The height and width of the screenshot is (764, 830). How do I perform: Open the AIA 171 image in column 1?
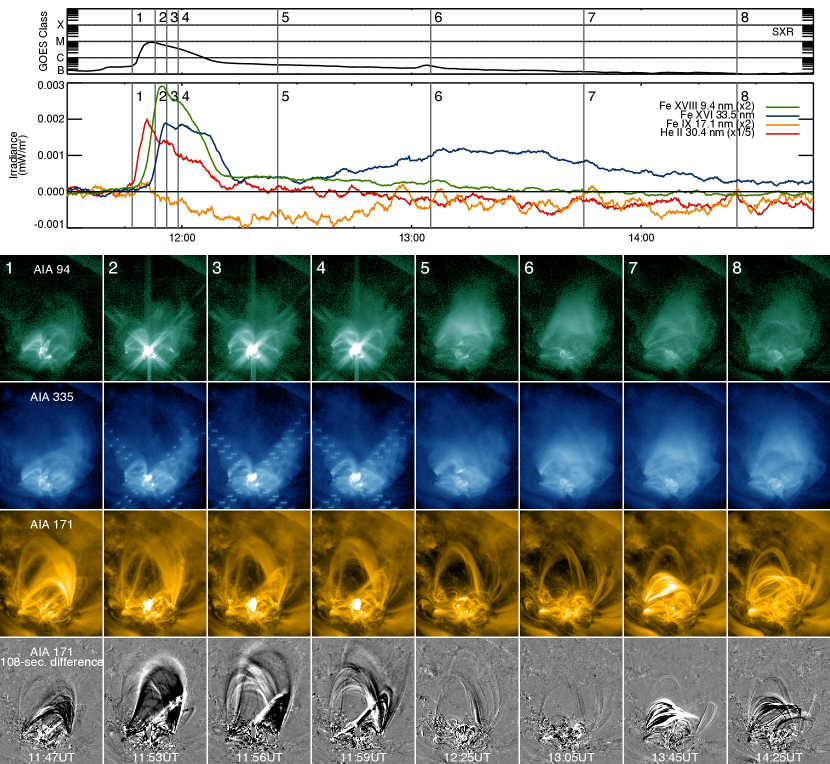52,574
